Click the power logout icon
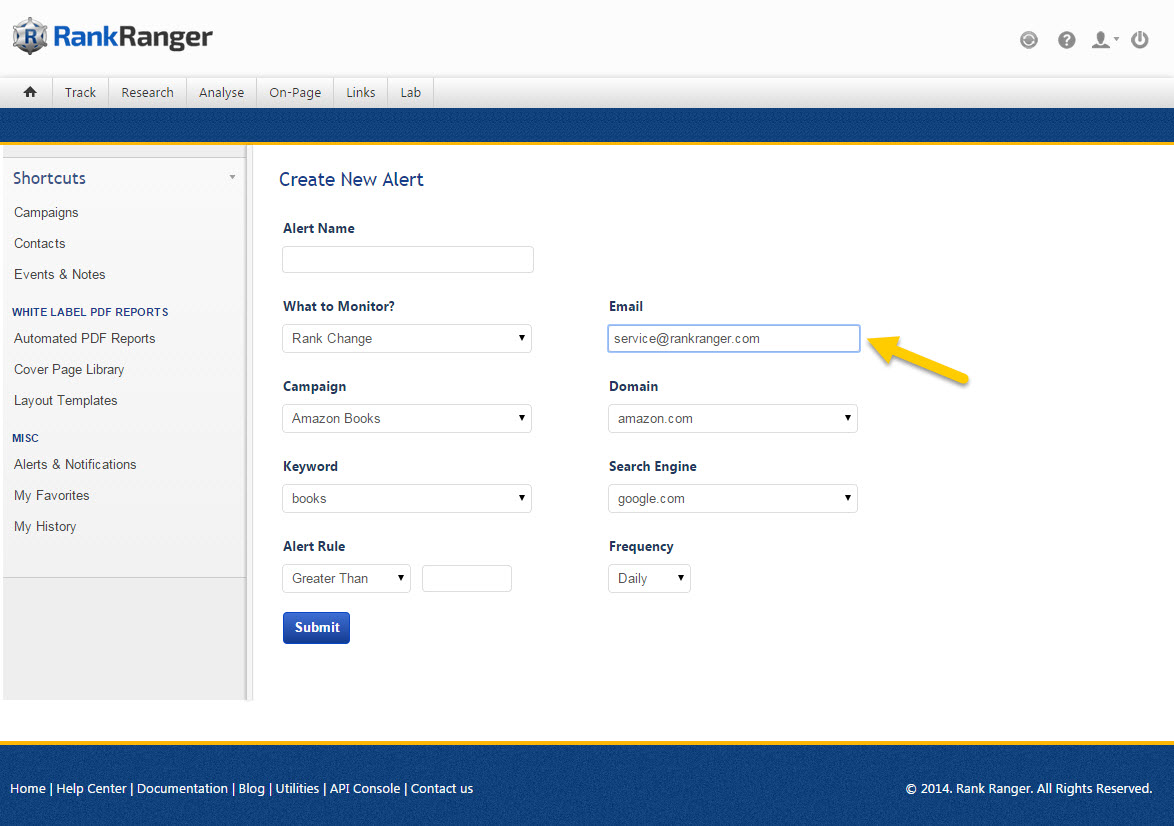Screen dimensions: 1174x826 (1140, 40)
